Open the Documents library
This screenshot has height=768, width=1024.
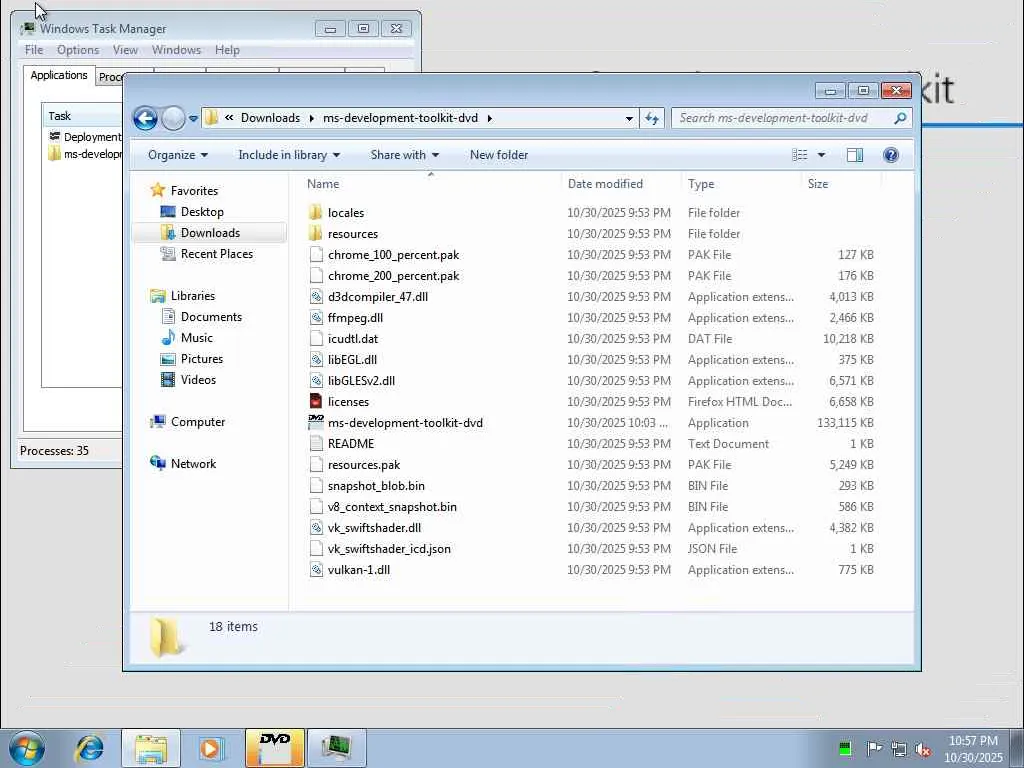tap(211, 317)
